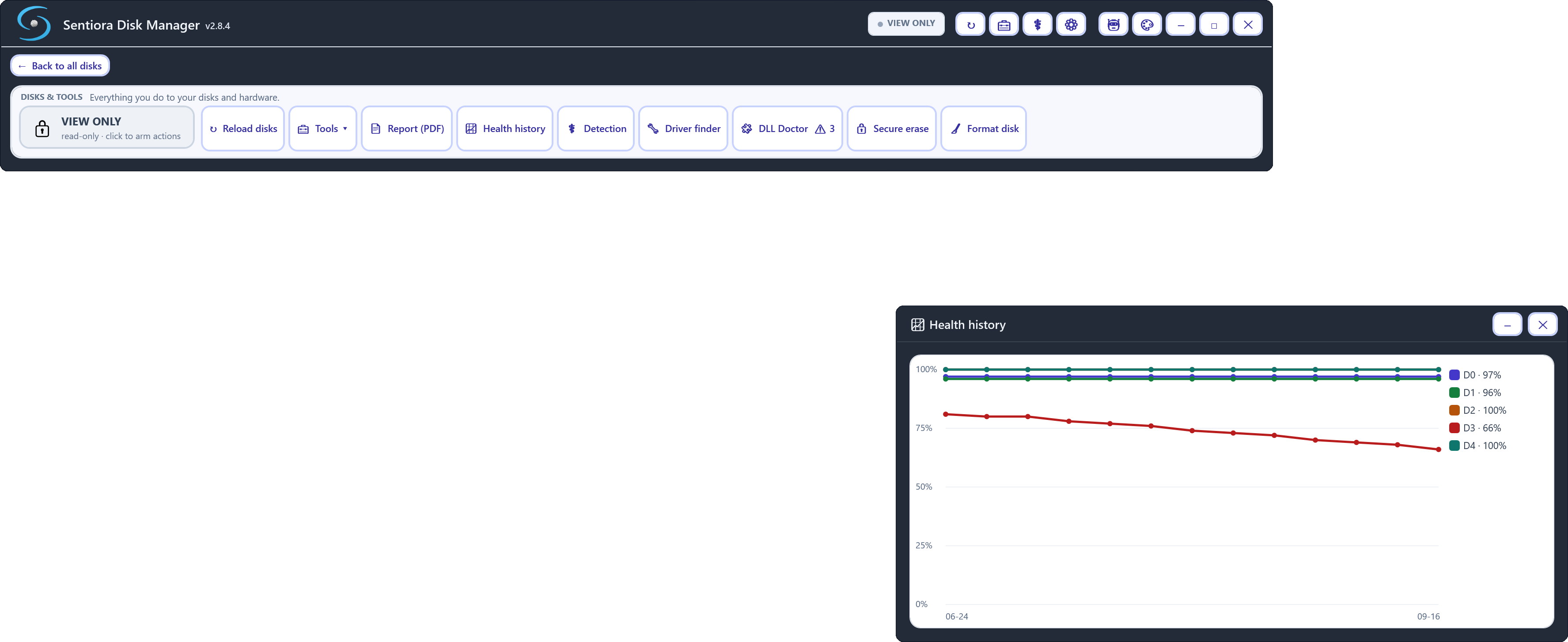
Task: Open Health history from the toolbar
Action: [x=504, y=128]
